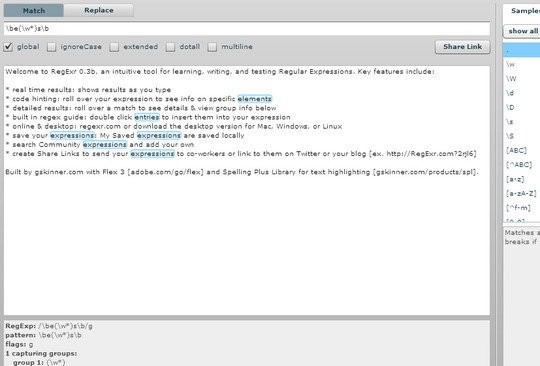This screenshot has width=540, height=366.
Task: Click 'expressions' match after 'search Community'
Action: point(105,145)
